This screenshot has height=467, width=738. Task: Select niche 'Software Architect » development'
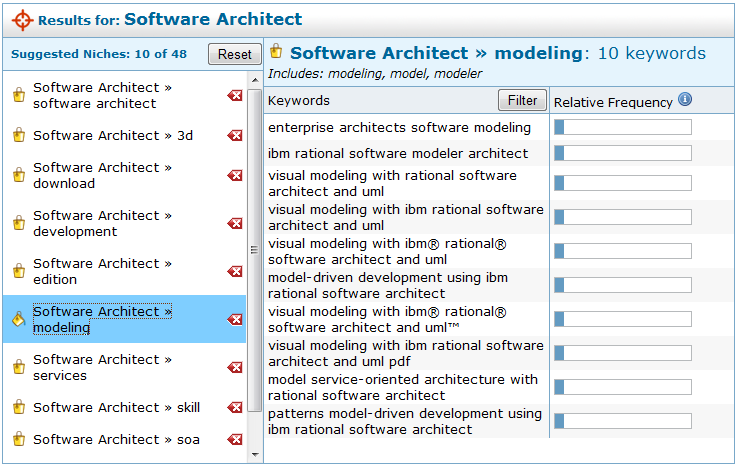pos(102,223)
